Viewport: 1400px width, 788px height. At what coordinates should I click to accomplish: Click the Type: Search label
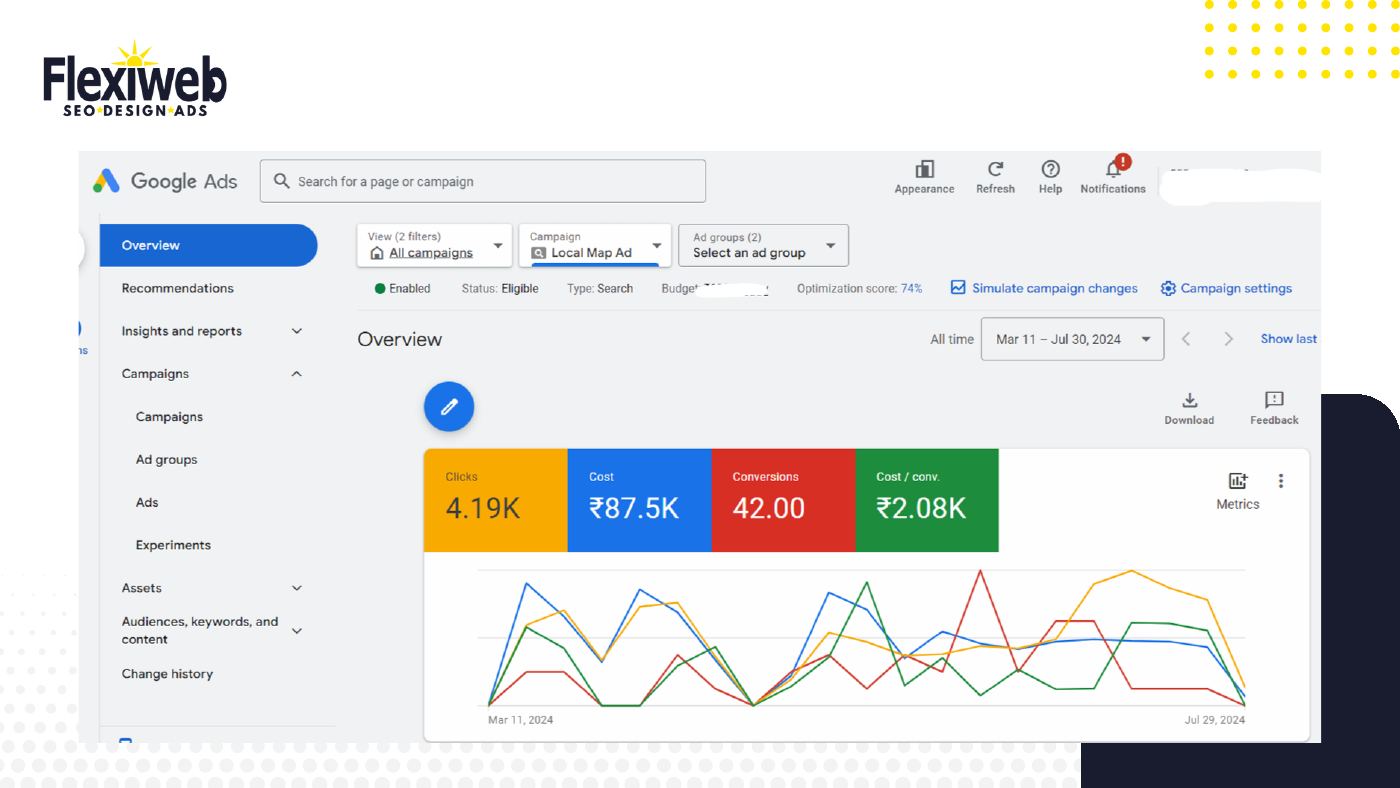click(x=600, y=288)
